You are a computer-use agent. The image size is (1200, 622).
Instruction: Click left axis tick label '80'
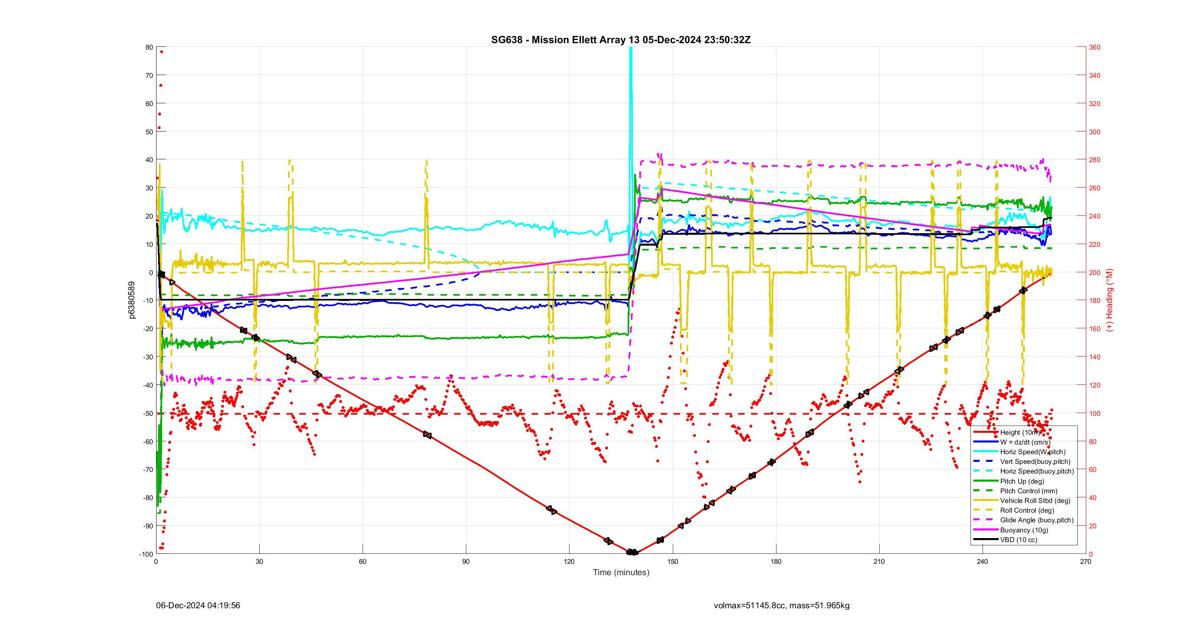pyautogui.click(x=148, y=47)
